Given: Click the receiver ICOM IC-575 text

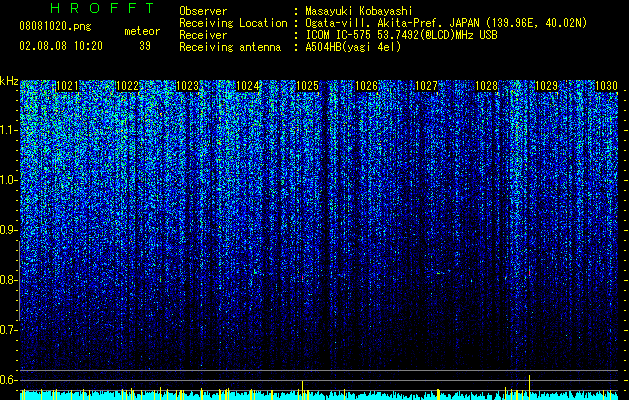Looking at the screenshot, I should tap(401, 35).
